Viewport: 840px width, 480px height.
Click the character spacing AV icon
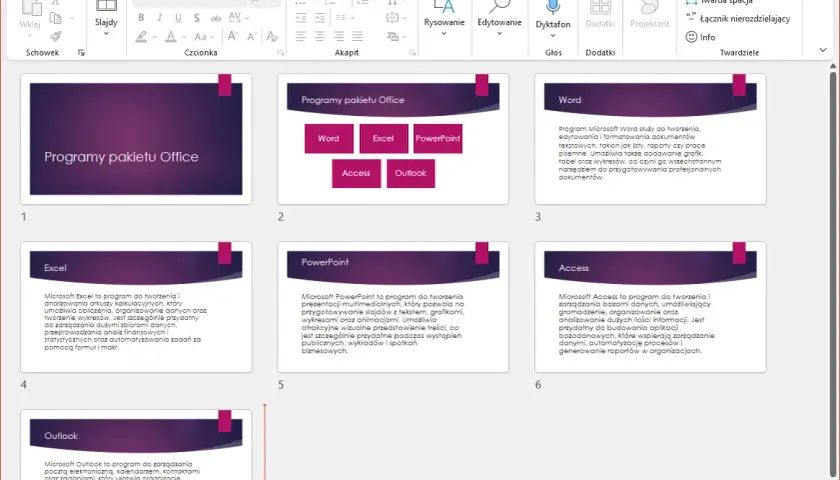point(235,17)
